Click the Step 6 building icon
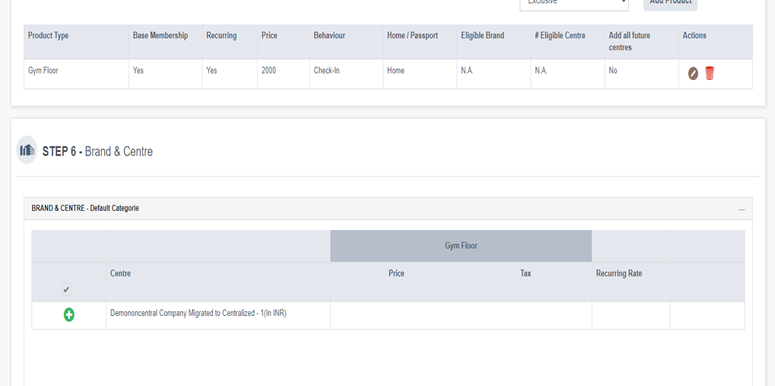Viewport: 775px width, 386px height. click(27, 150)
